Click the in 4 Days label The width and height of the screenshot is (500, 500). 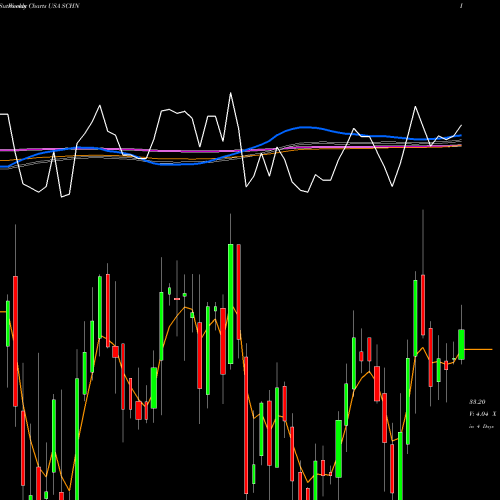[x=481, y=426]
